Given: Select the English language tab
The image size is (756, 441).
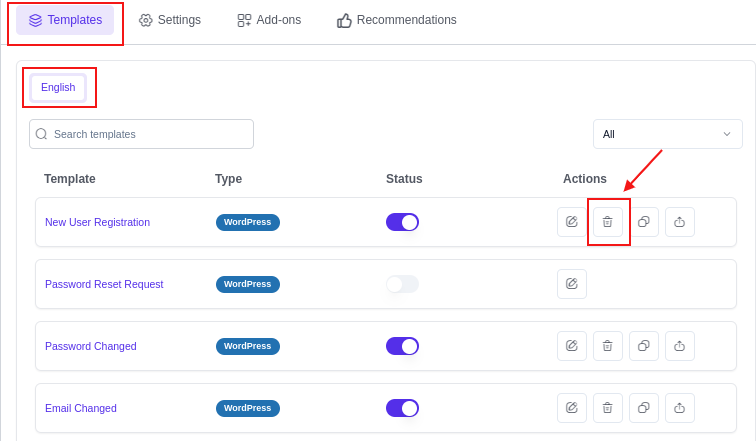Looking at the screenshot, I should (x=58, y=87).
